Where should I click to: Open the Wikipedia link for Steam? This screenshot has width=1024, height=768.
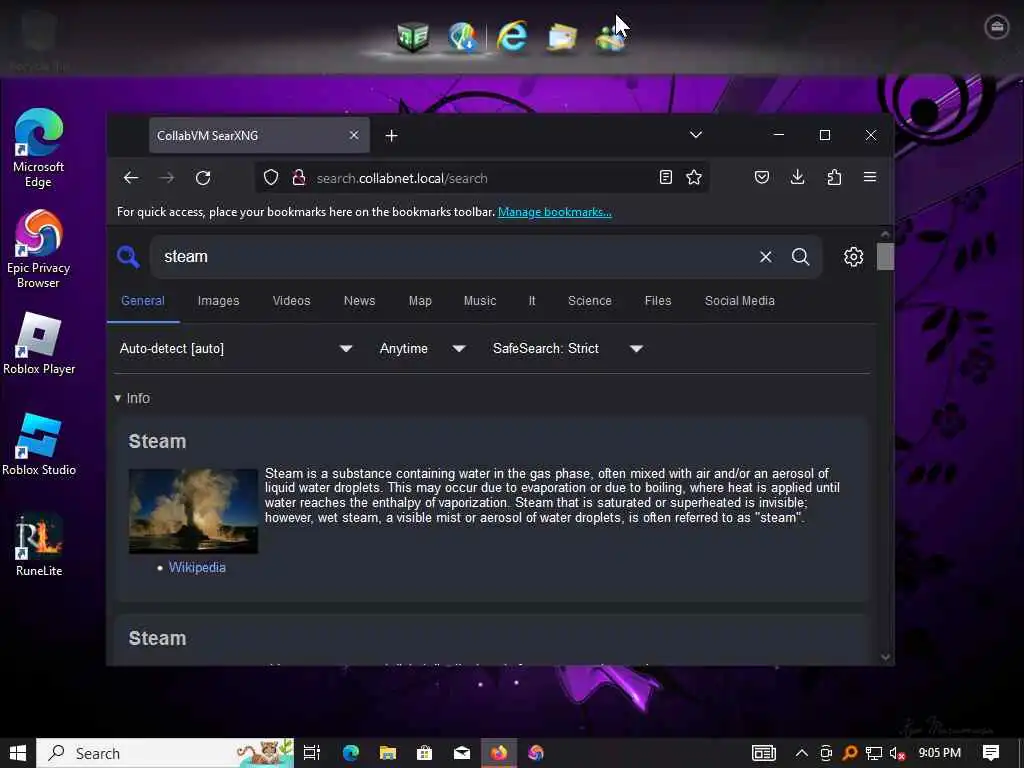(197, 568)
